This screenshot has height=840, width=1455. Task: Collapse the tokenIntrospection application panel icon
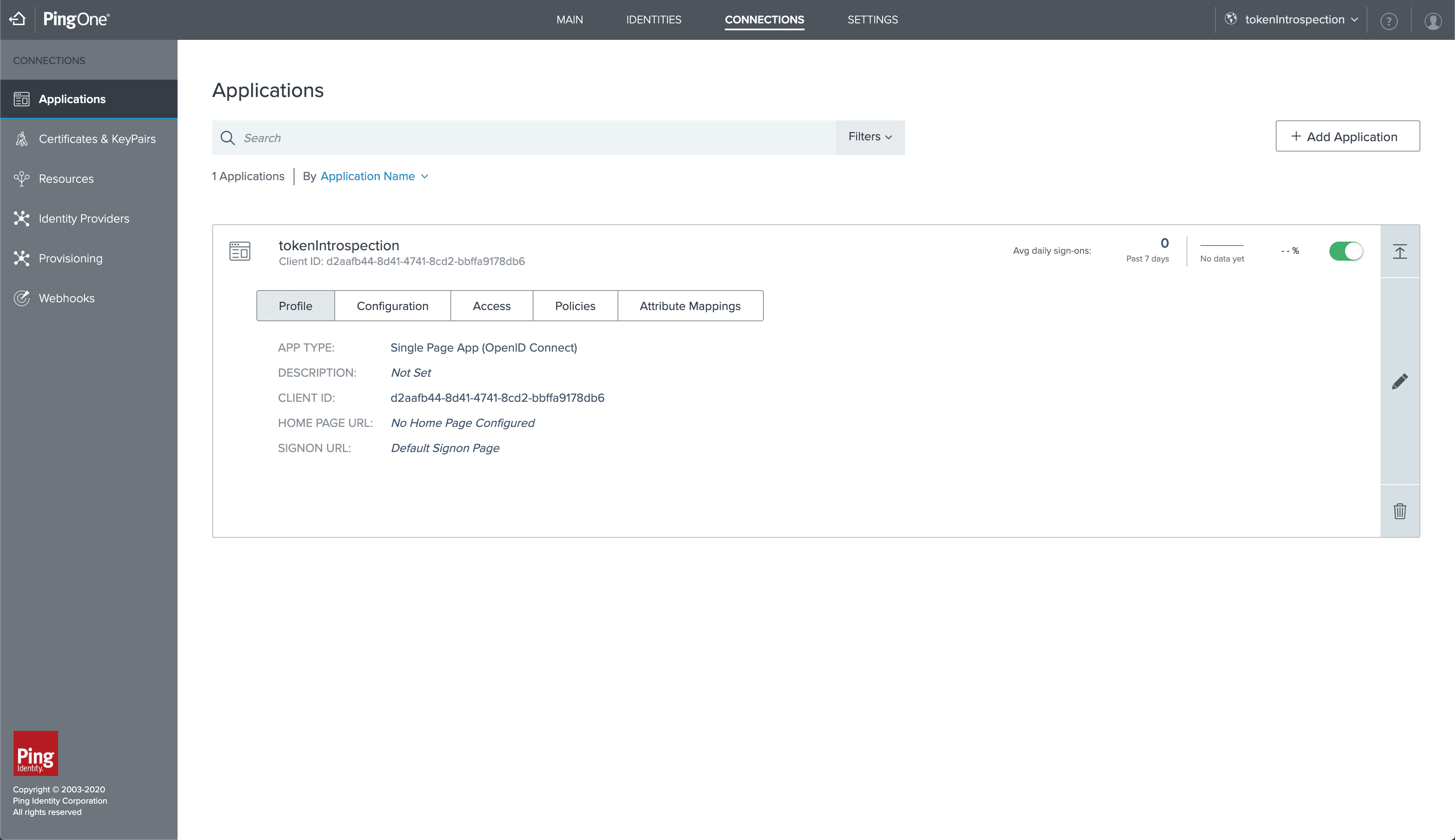1400,252
